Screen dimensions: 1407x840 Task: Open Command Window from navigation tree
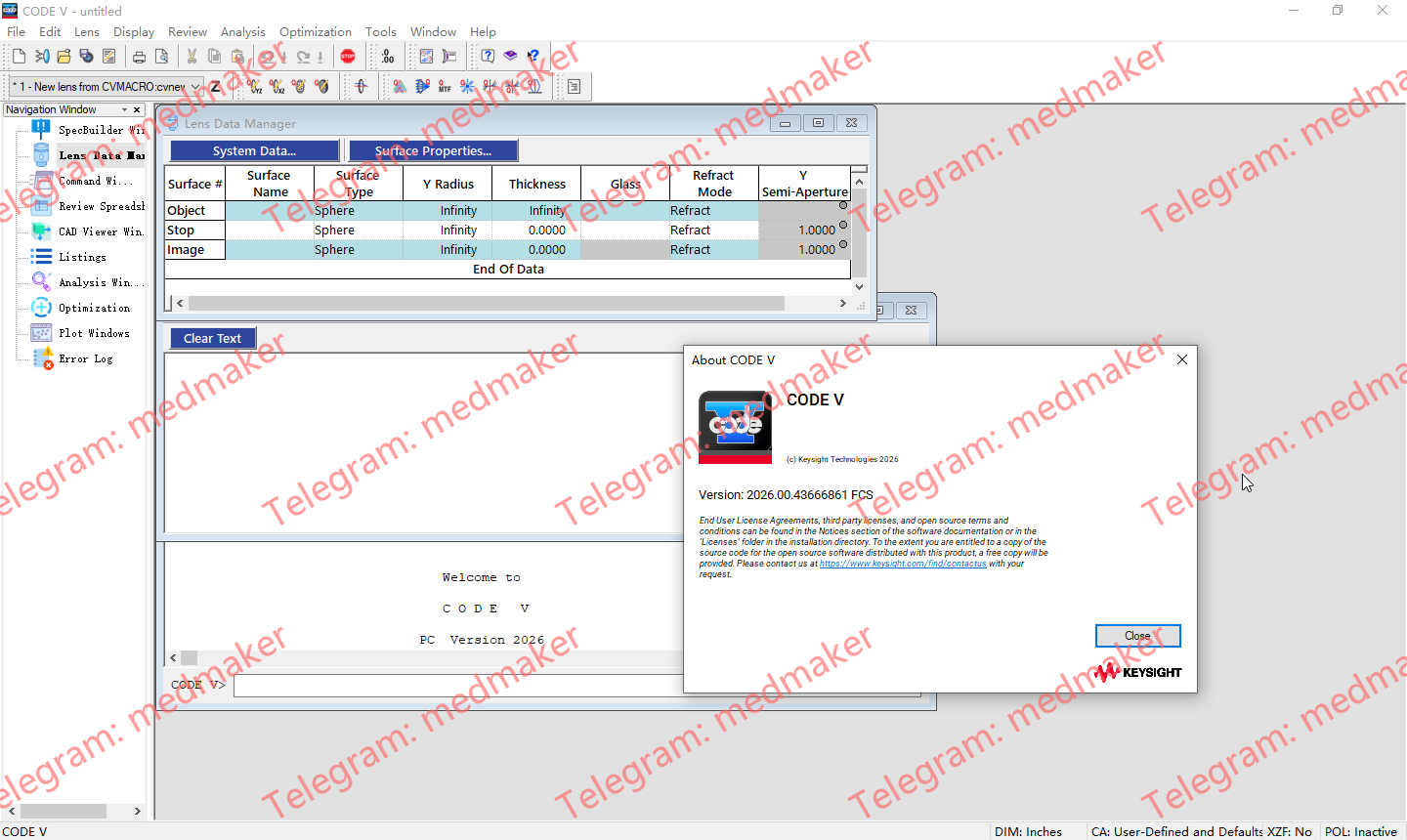point(96,181)
